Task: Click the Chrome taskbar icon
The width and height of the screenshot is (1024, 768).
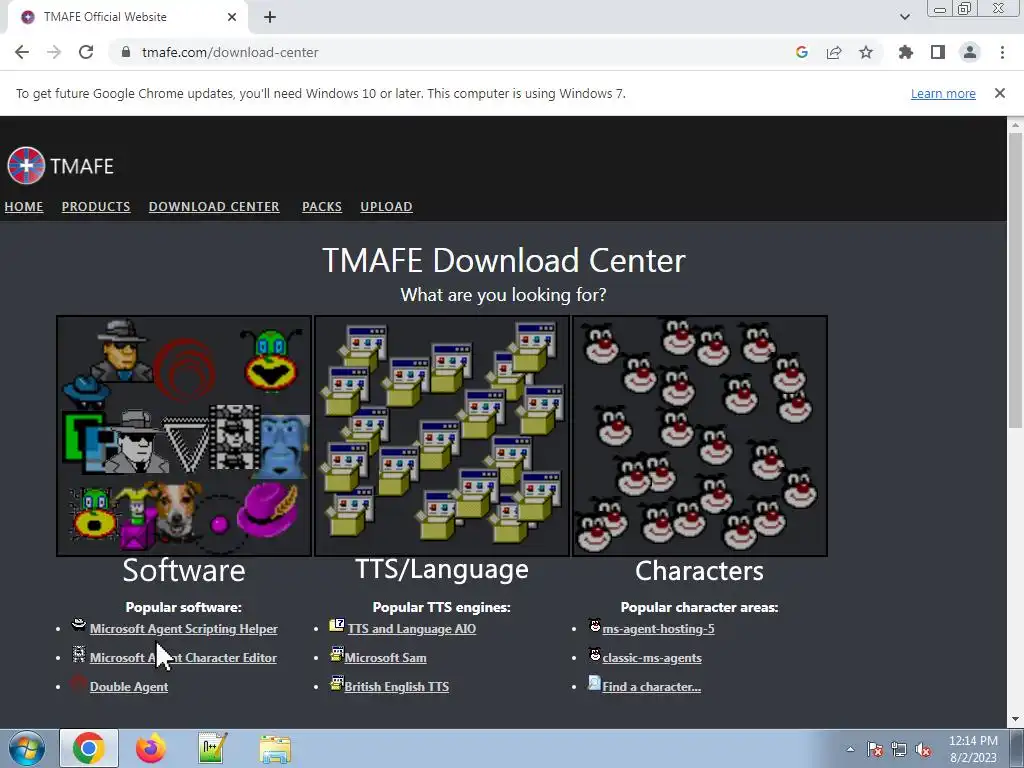Action: click(x=89, y=748)
